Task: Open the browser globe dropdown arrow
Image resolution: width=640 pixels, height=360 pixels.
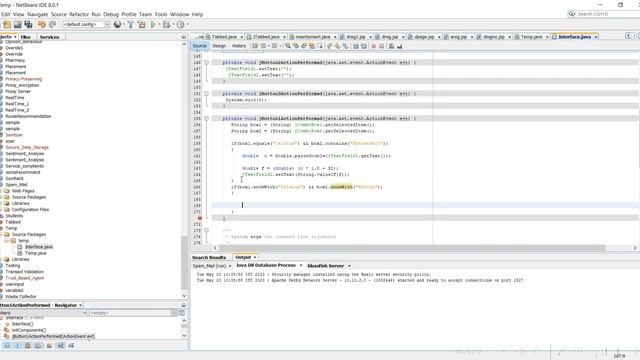Action: (x=124, y=24)
